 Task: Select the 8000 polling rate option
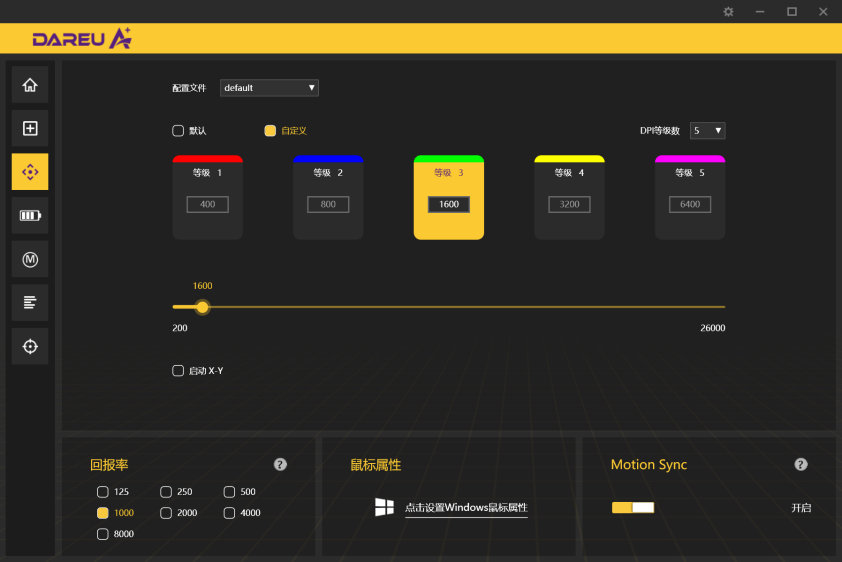coord(103,534)
